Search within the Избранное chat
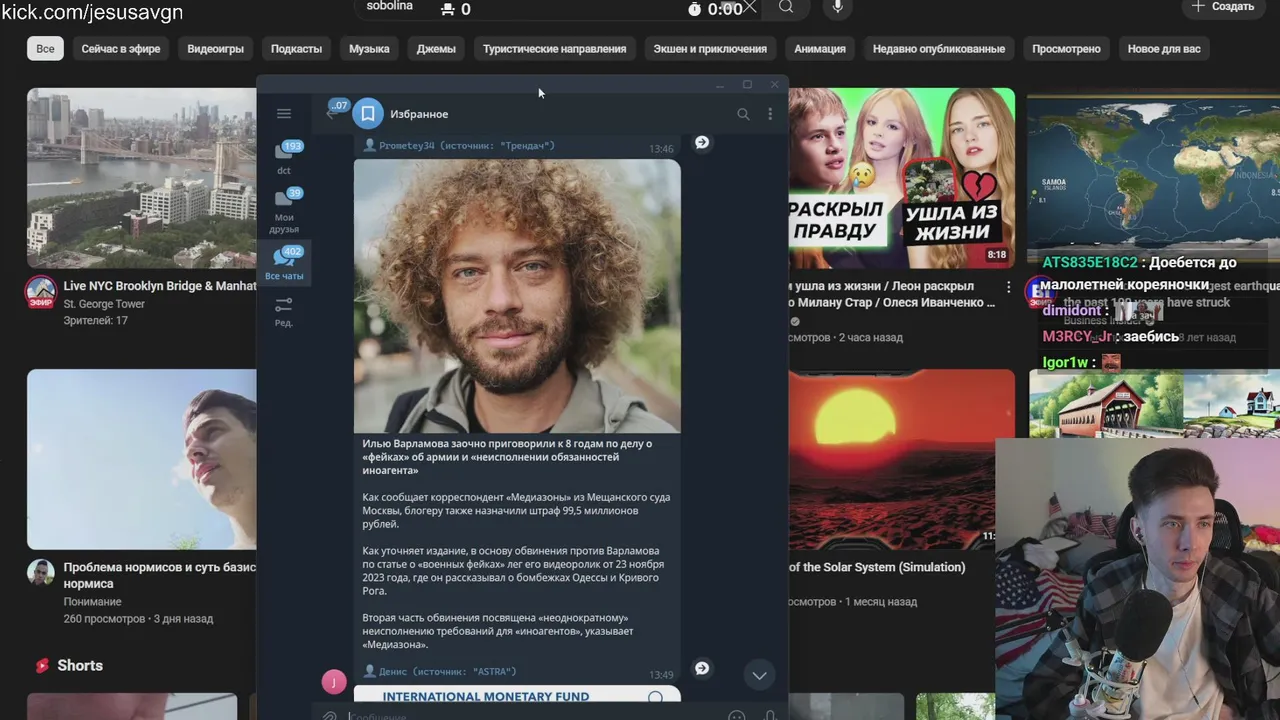Screen dimensions: 1280x720 (x=743, y=114)
